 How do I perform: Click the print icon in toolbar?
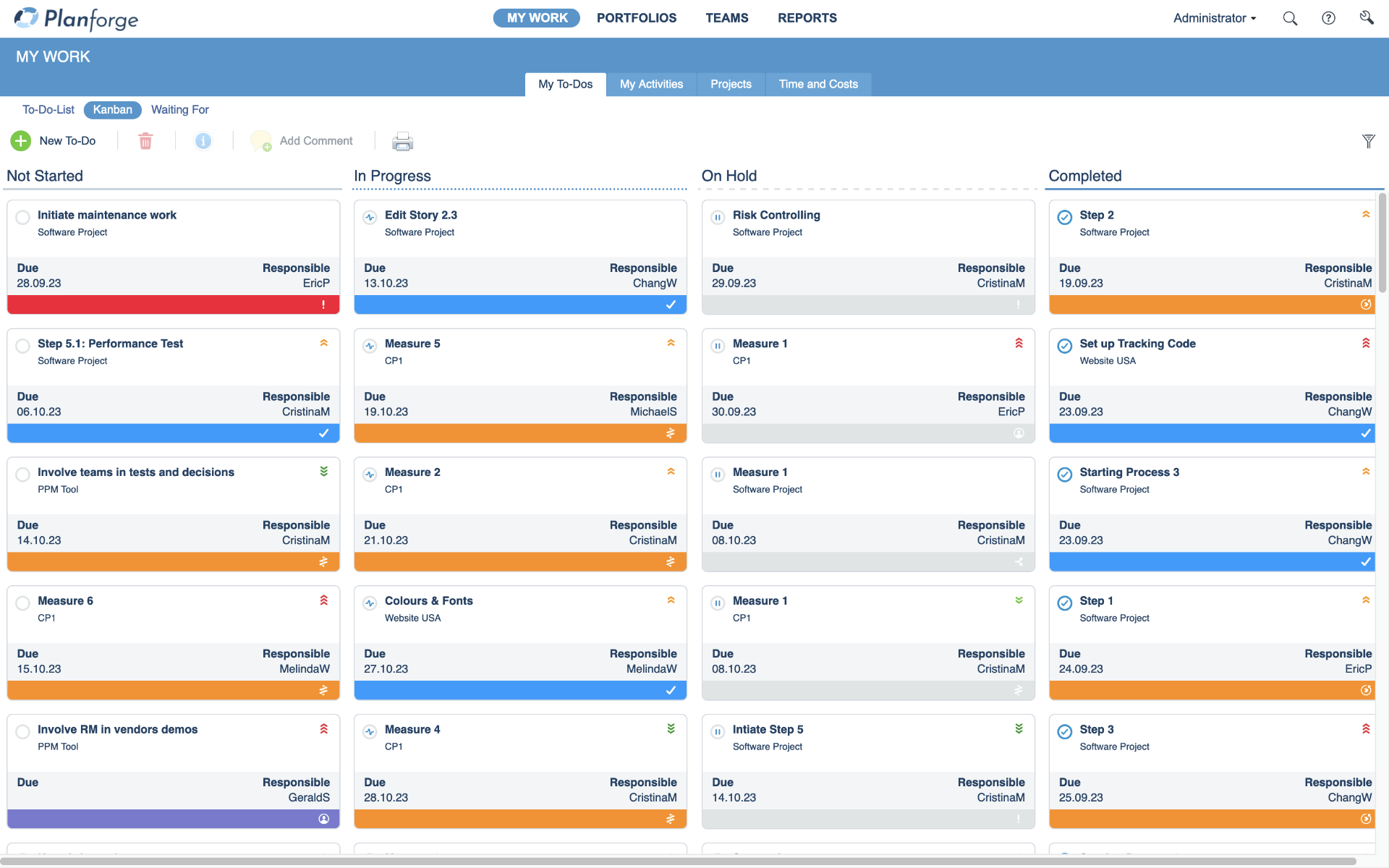pyautogui.click(x=402, y=141)
